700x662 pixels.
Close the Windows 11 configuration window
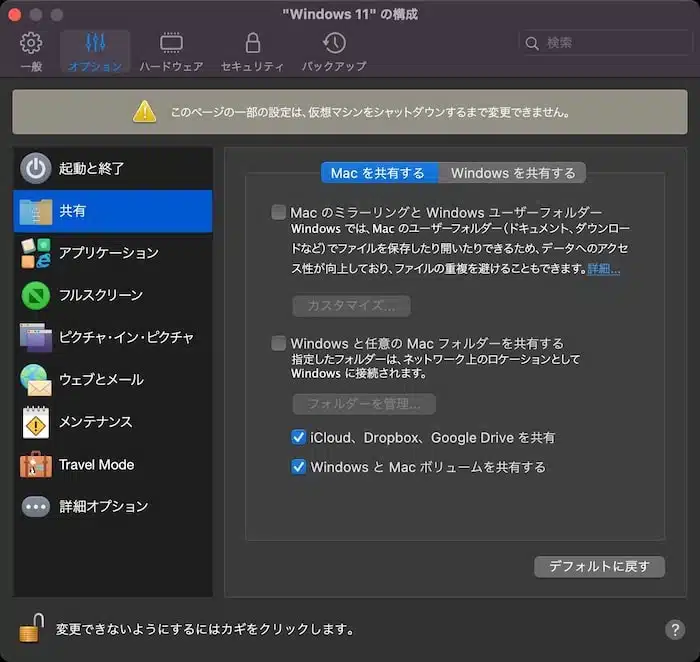(x=15, y=15)
